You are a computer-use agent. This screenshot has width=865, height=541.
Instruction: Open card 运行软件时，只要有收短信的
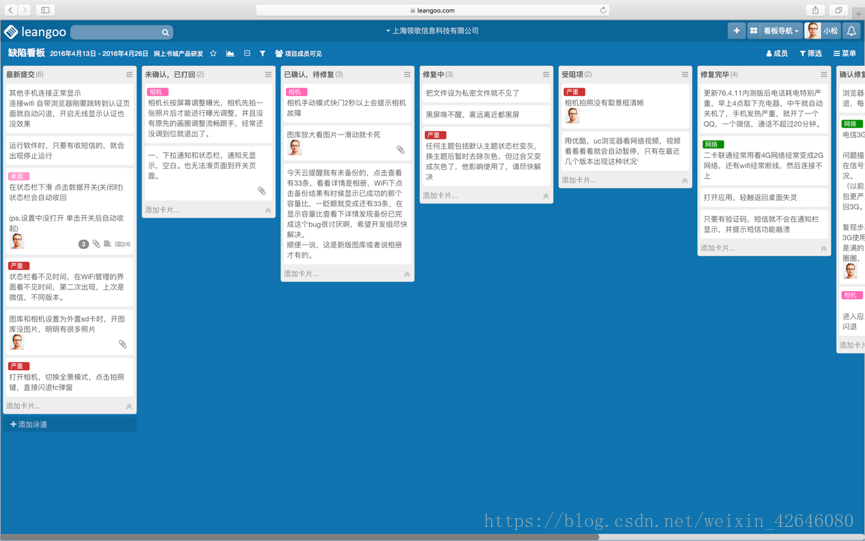point(70,151)
